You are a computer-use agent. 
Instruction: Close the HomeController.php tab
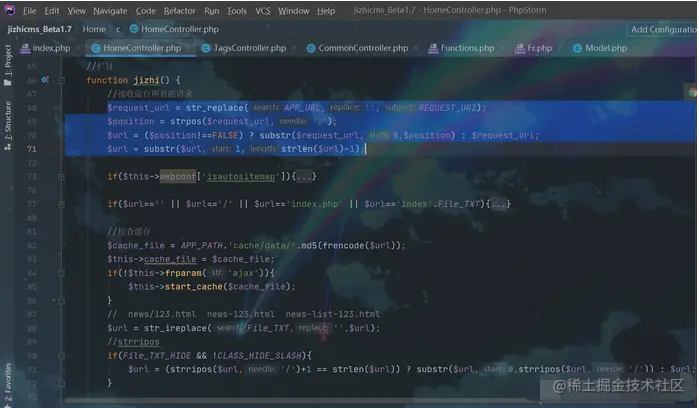pyautogui.click(x=189, y=47)
